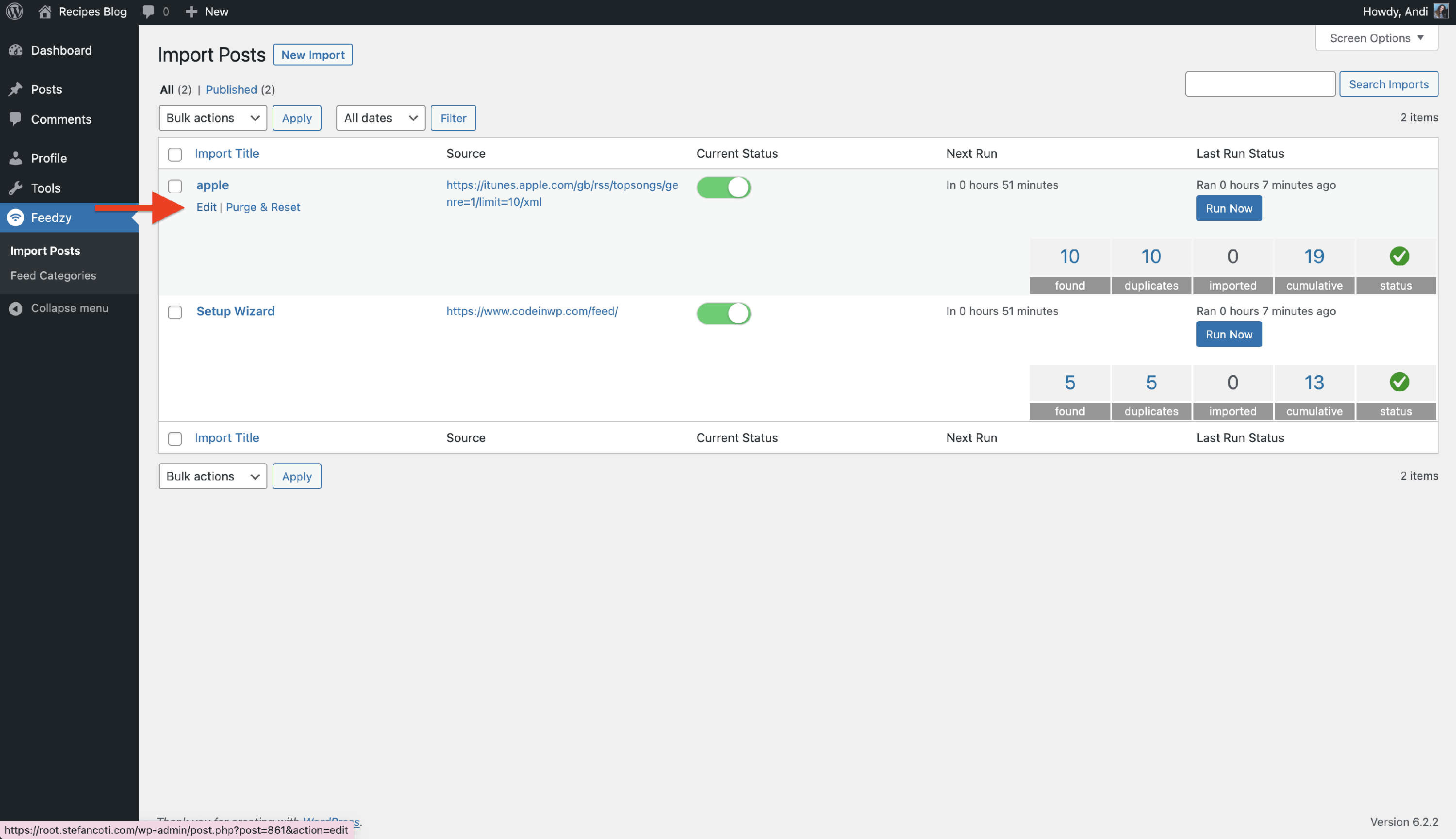The width and height of the screenshot is (1456, 839).
Task: Open the top Bulk actions dropdown
Action: [x=212, y=118]
